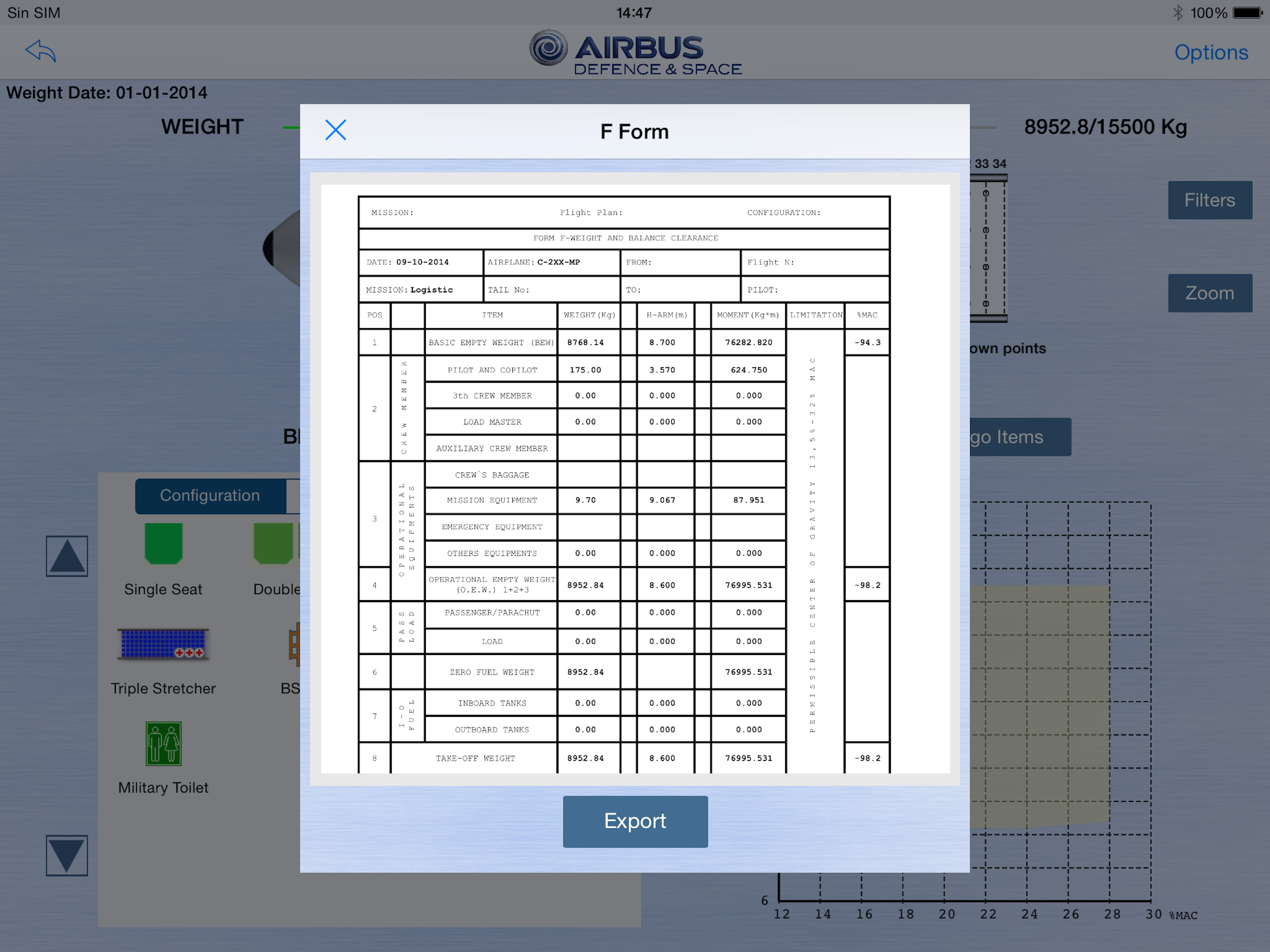Tap the back arrow icon
This screenshot has height=952, width=1270.
(x=41, y=51)
